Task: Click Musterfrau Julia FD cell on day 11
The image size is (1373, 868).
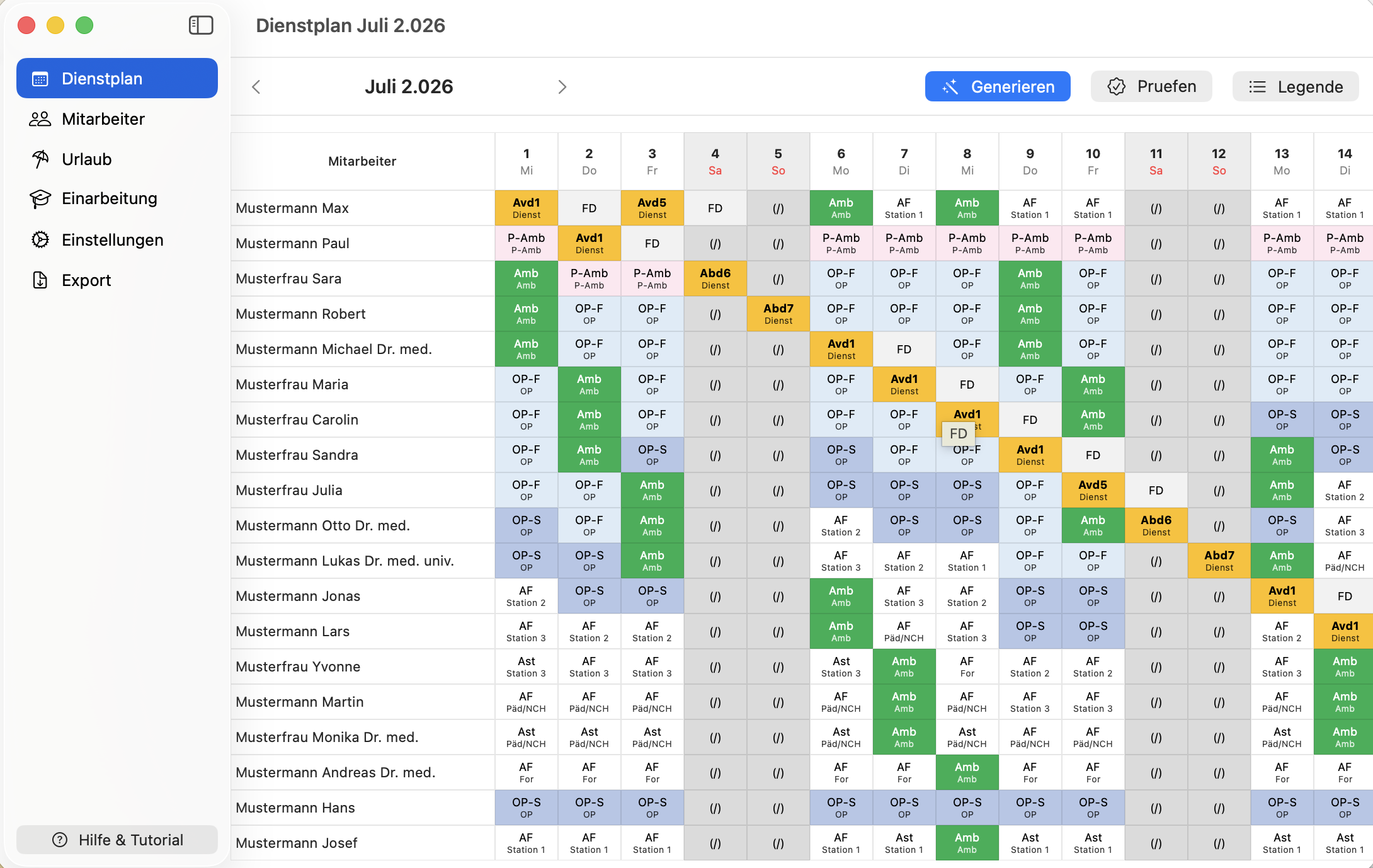Action: coord(1156,490)
